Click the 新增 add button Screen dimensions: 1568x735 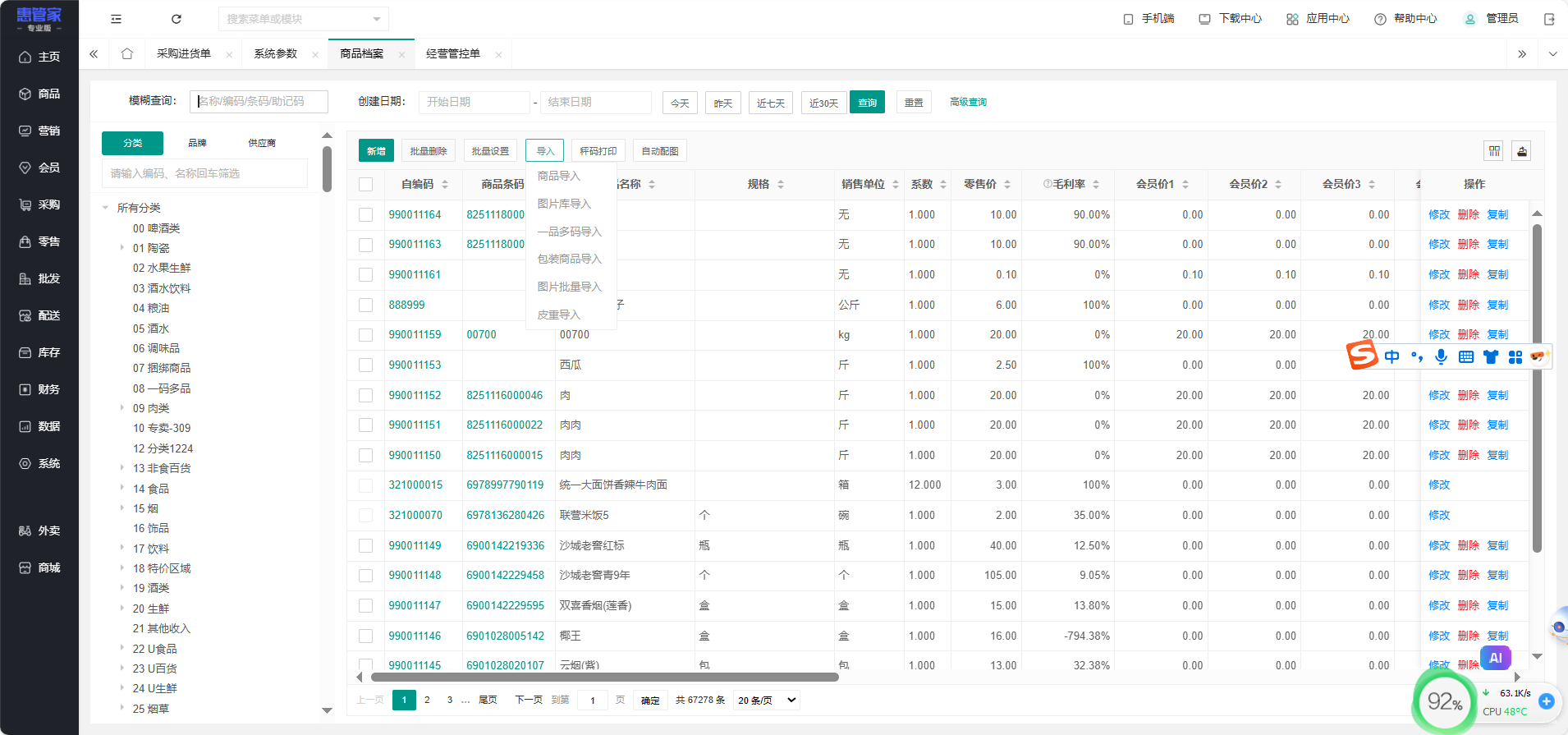click(x=376, y=151)
